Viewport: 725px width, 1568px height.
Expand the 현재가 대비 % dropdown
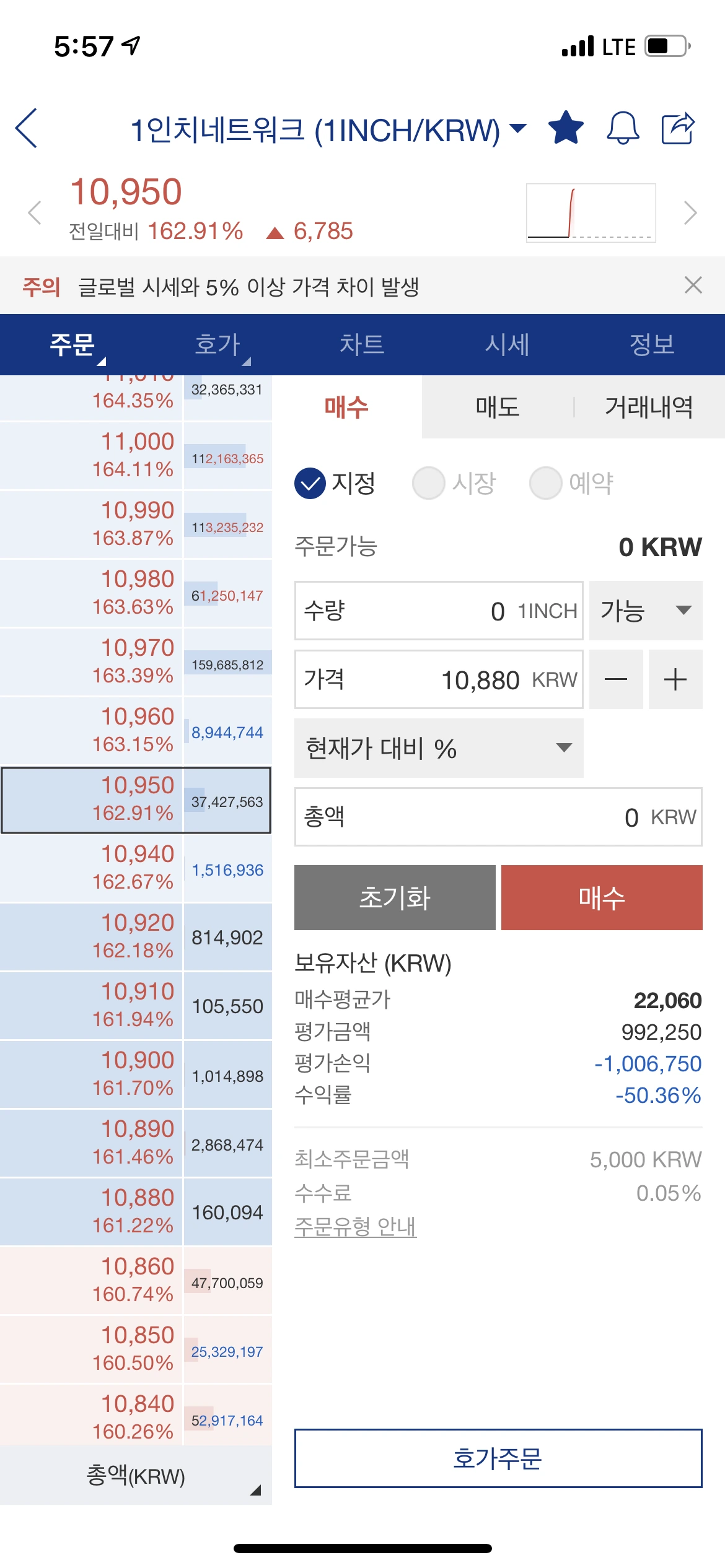point(438,748)
